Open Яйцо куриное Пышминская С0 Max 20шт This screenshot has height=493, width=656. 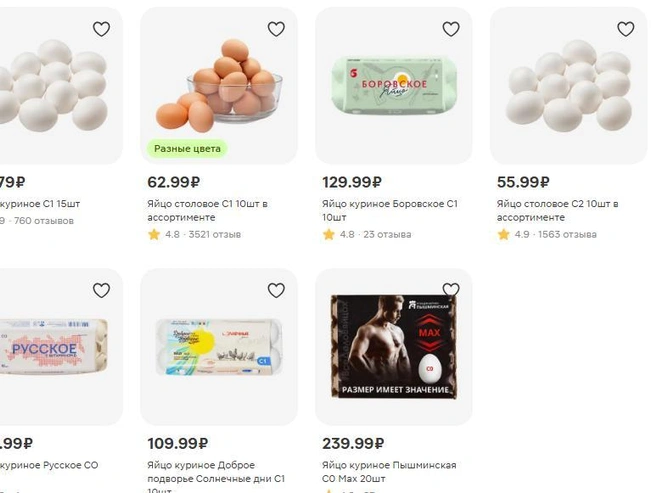(389, 472)
